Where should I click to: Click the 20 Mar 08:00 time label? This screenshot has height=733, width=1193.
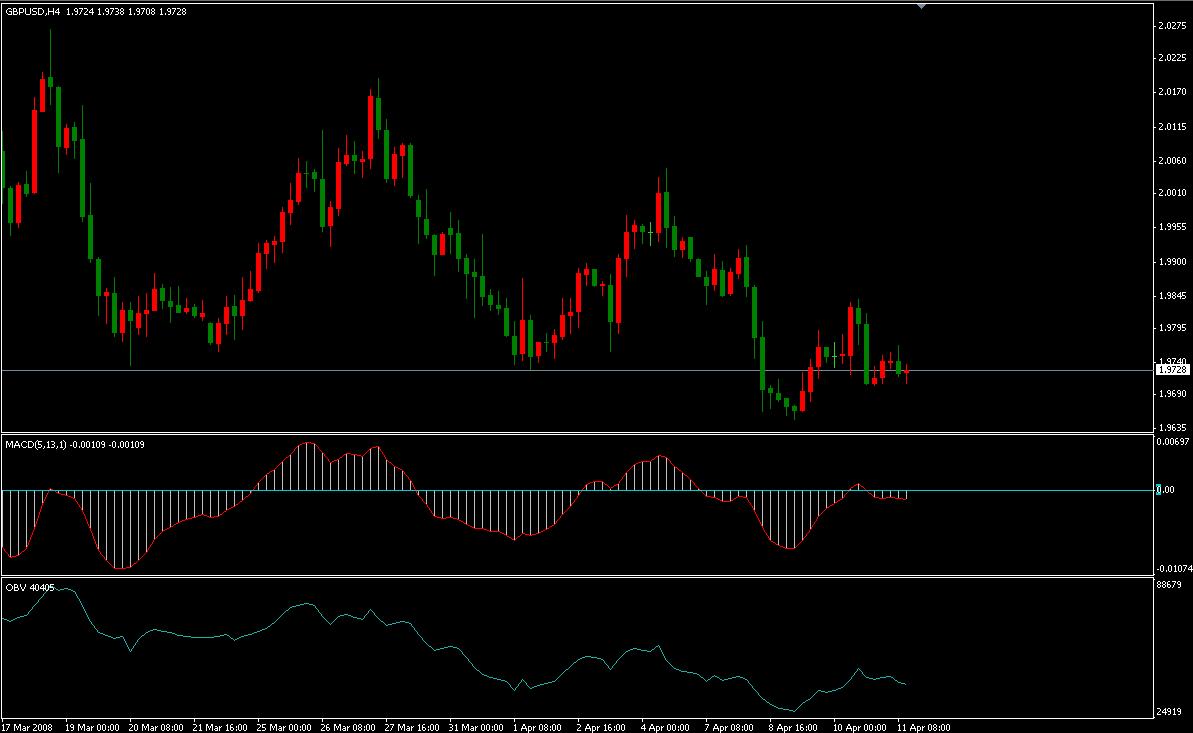click(x=156, y=728)
